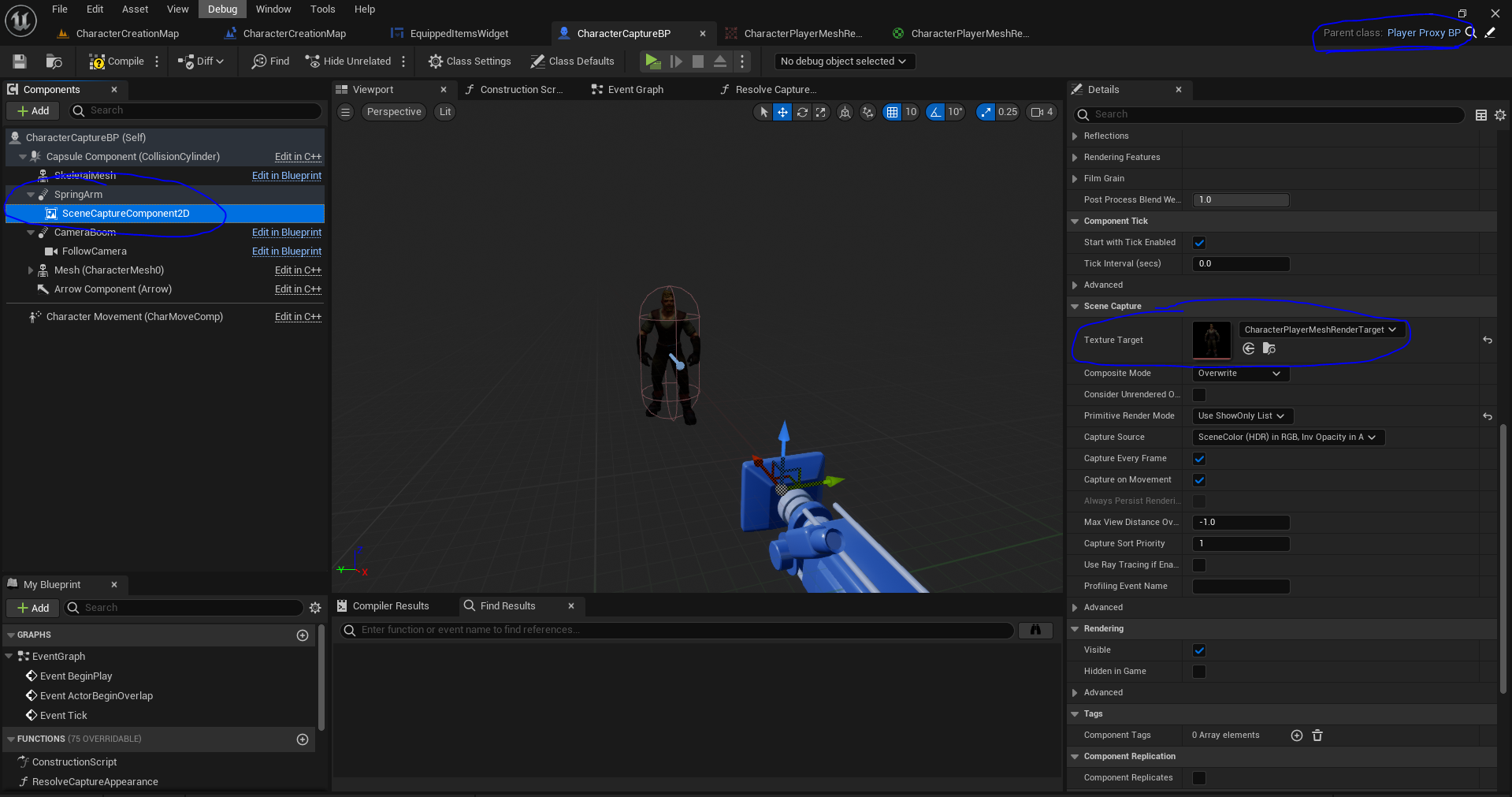
Task: Uncheck the Visible checkbox under Rendering
Action: coord(1199,650)
